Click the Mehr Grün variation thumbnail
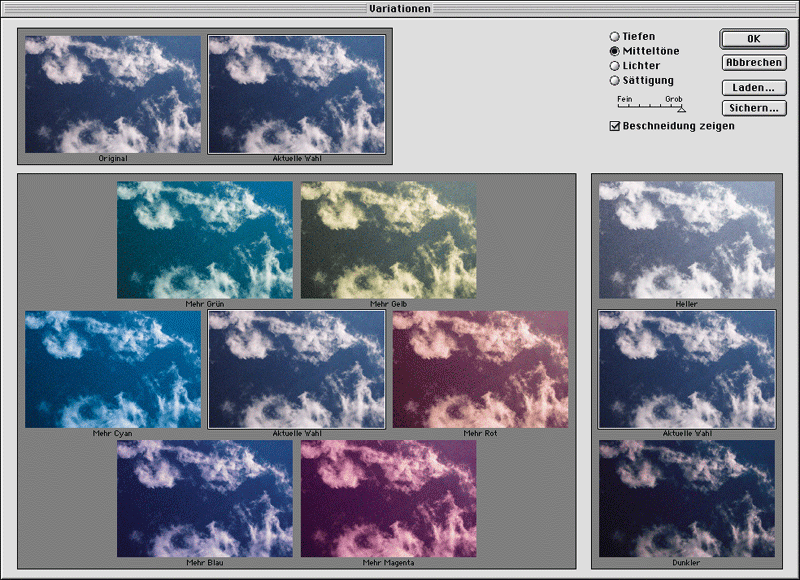This screenshot has height=580, width=800. pyautogui.click(x=204, y=240)
